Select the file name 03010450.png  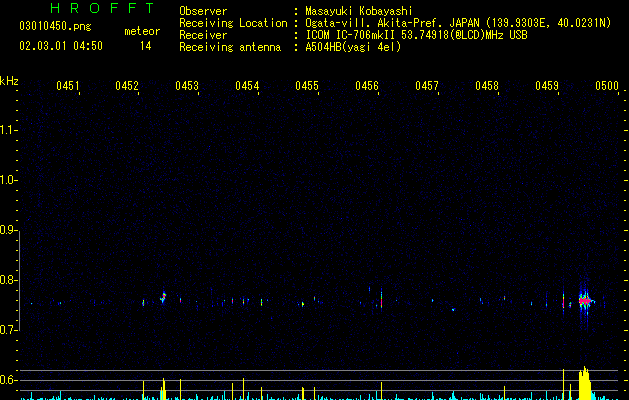[55, 26]
